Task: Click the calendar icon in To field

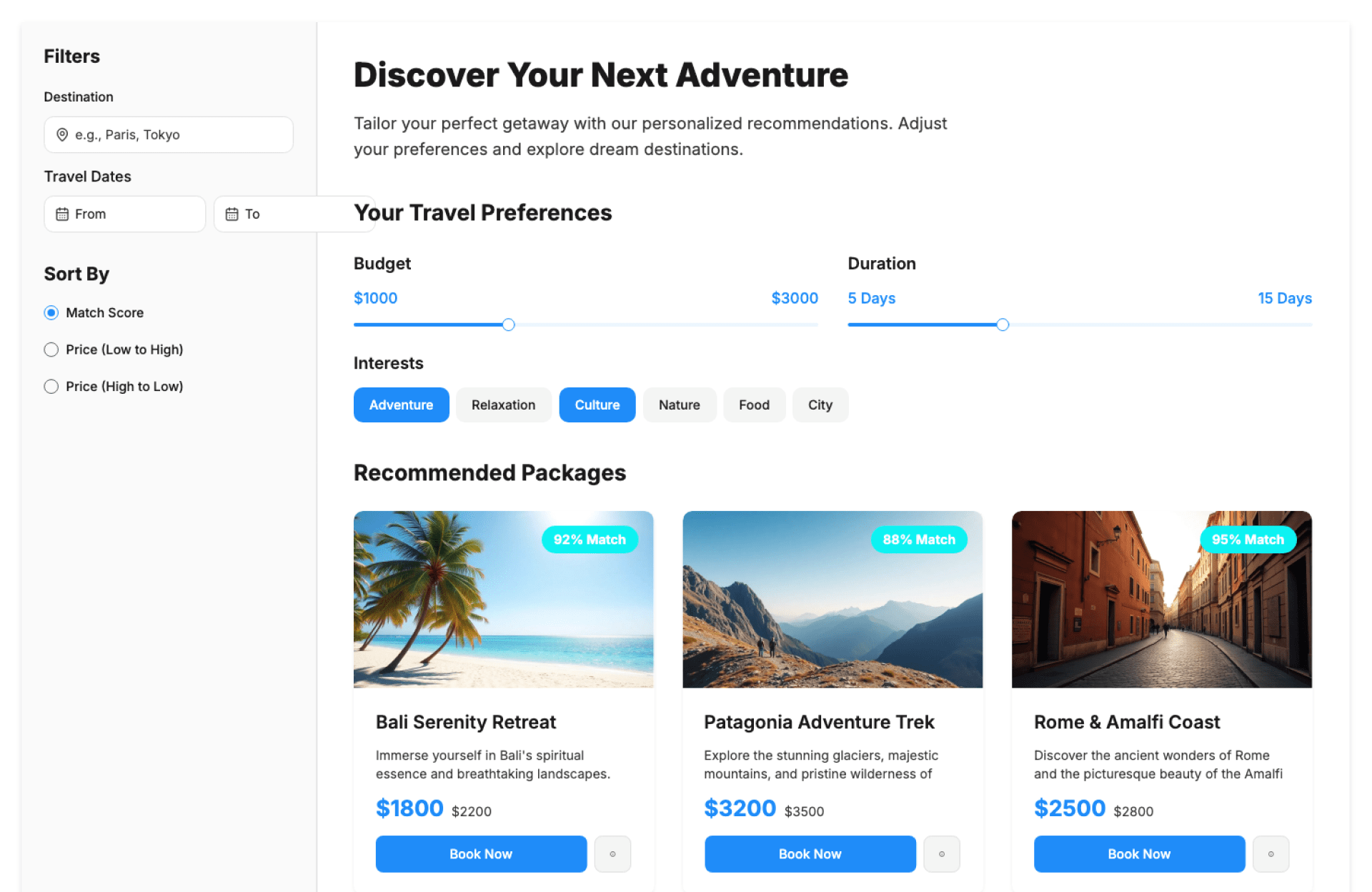Action: click(232, 214)
